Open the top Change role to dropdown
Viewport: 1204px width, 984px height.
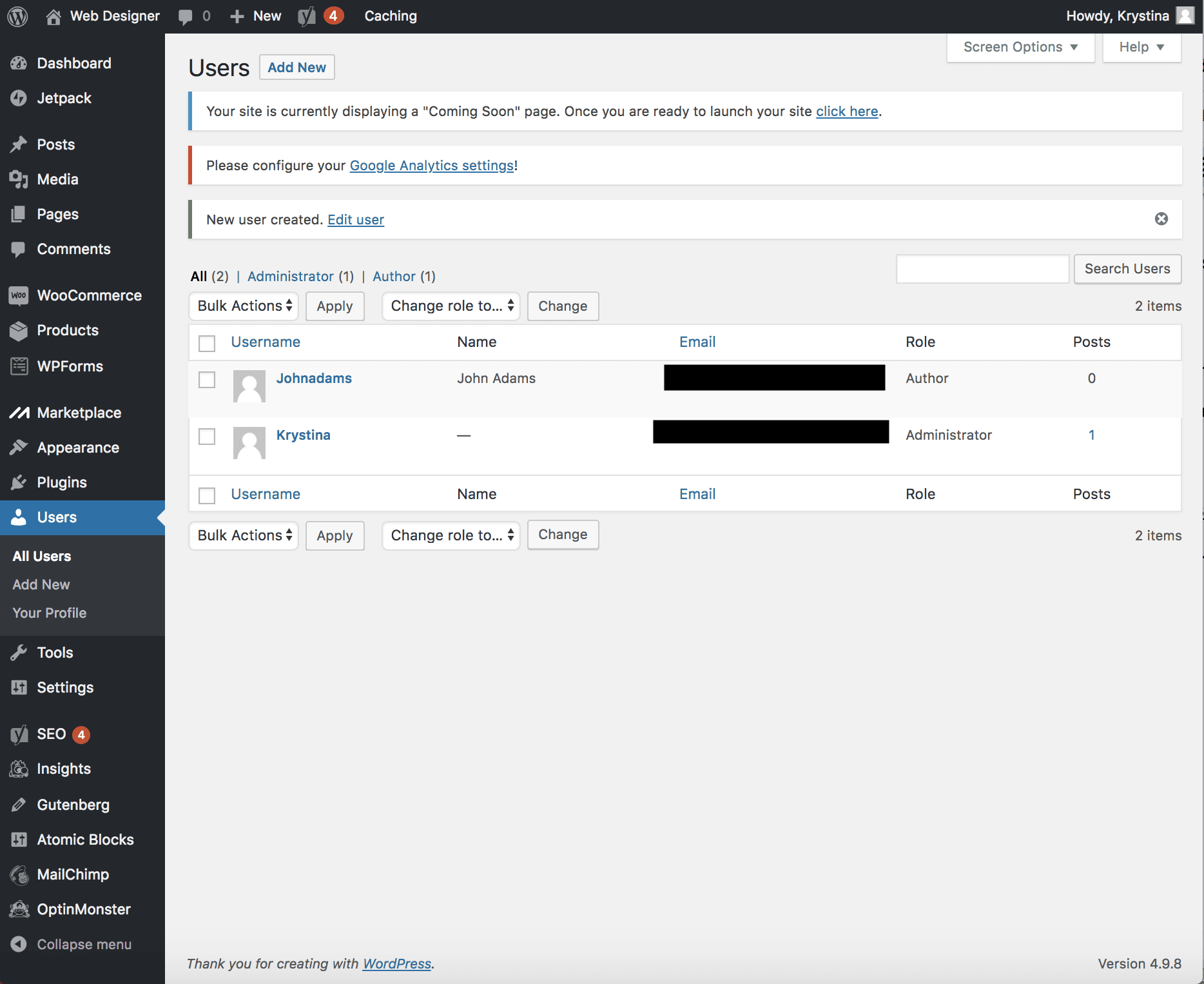(451, 306)
